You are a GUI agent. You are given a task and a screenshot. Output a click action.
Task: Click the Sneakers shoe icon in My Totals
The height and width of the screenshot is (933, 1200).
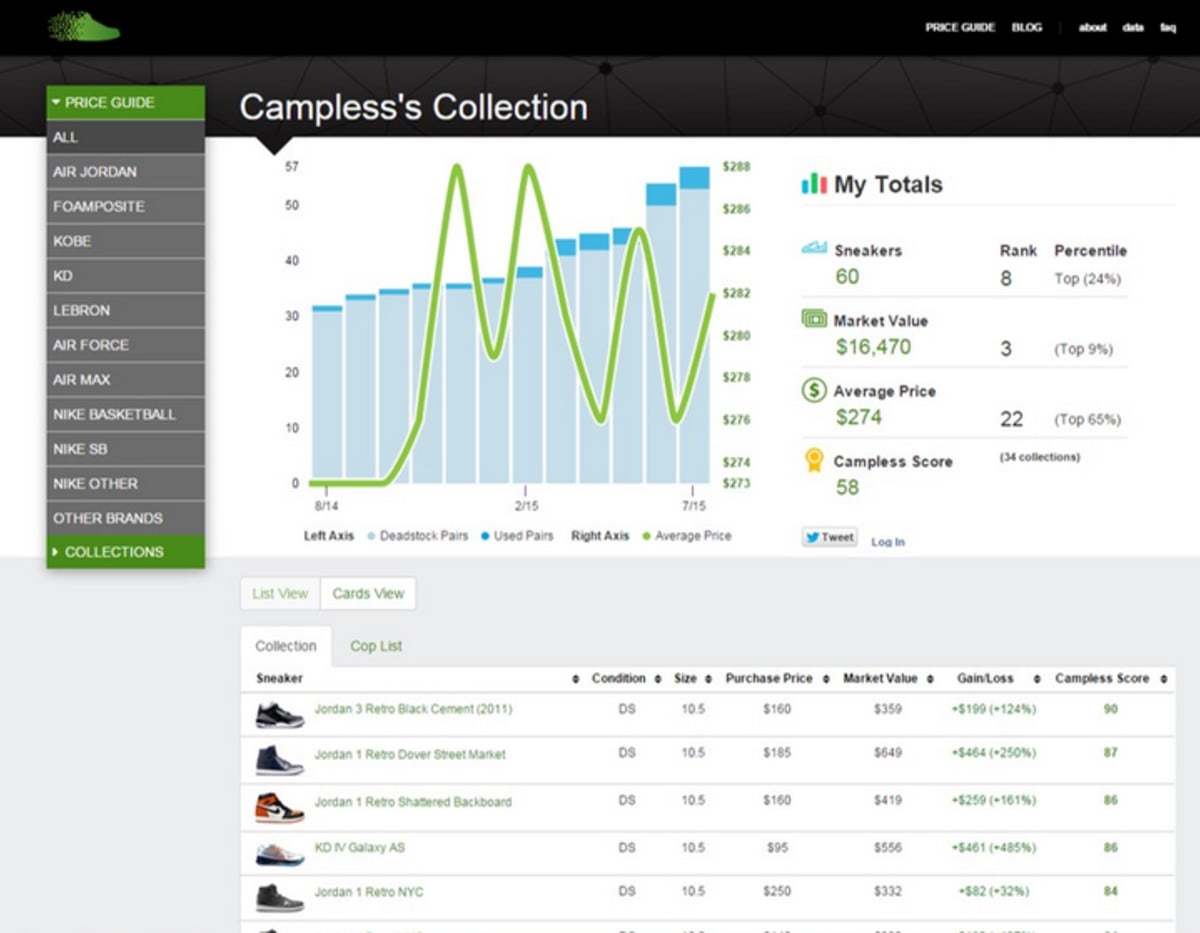(x=814, y=248)
